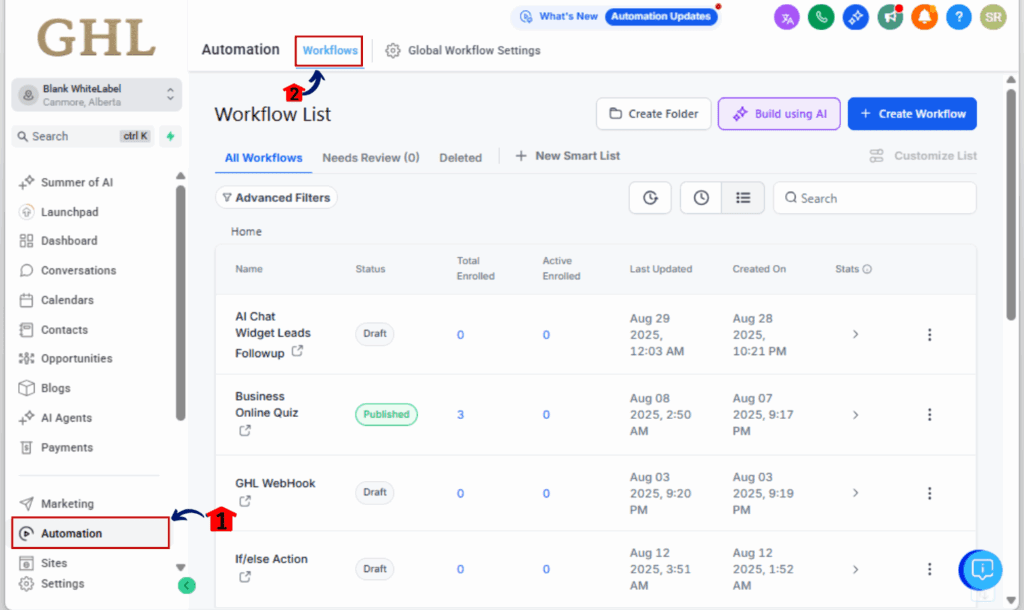Click Customize List
Viewport: 1024px width, 610px height.
(x=923, y=156)
